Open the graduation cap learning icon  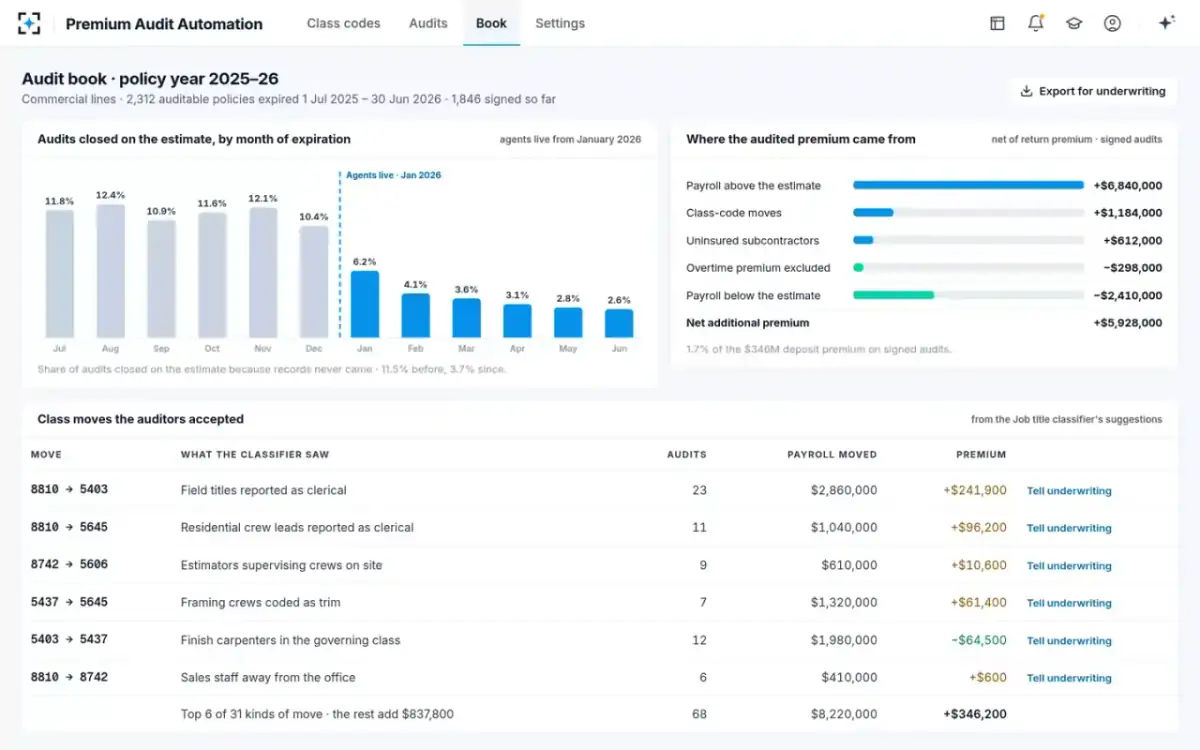coord(1074,23)
